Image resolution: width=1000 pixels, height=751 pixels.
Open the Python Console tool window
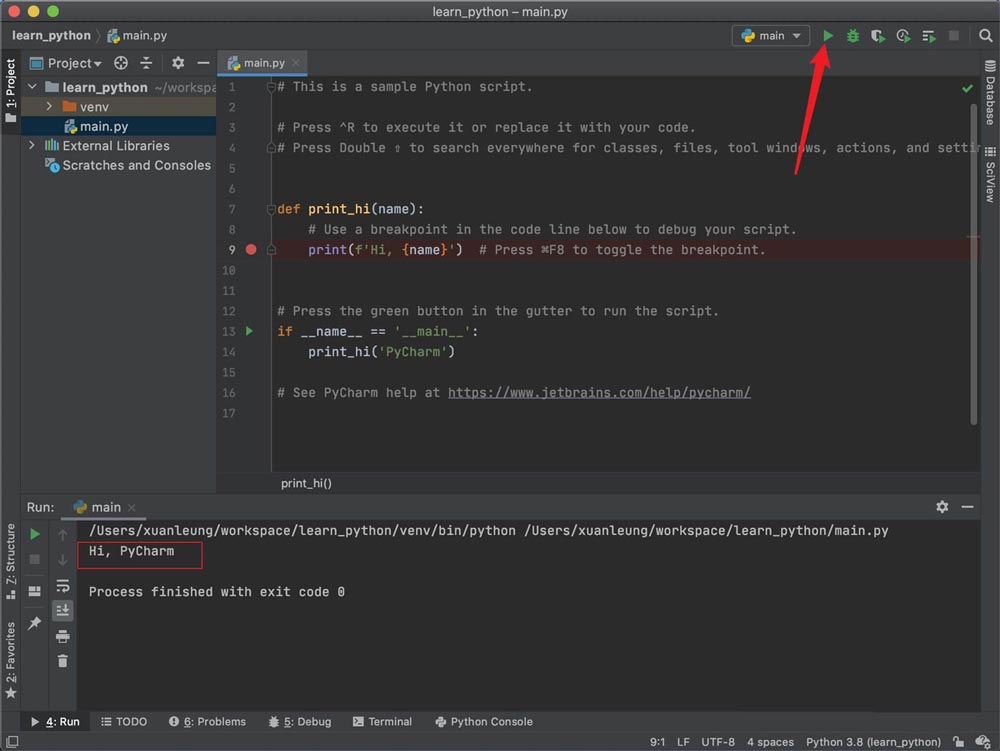[484, 722]
